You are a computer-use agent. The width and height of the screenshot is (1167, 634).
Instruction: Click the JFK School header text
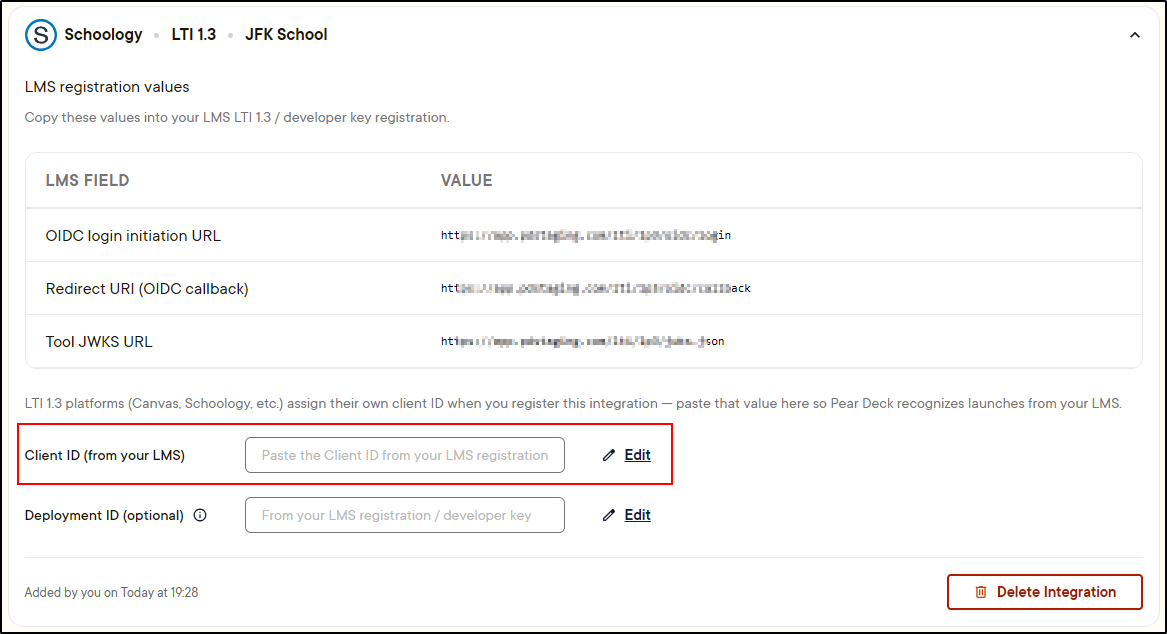286,34
